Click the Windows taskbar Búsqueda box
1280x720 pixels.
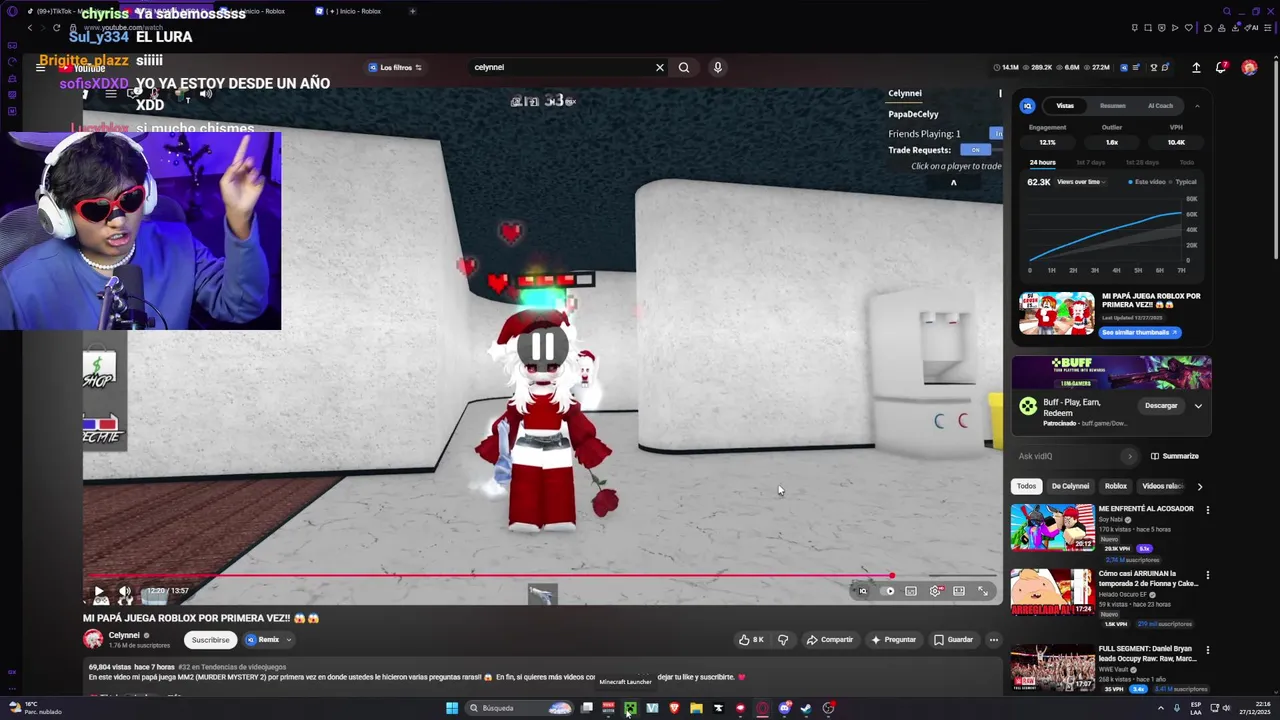tap(520, 708)
